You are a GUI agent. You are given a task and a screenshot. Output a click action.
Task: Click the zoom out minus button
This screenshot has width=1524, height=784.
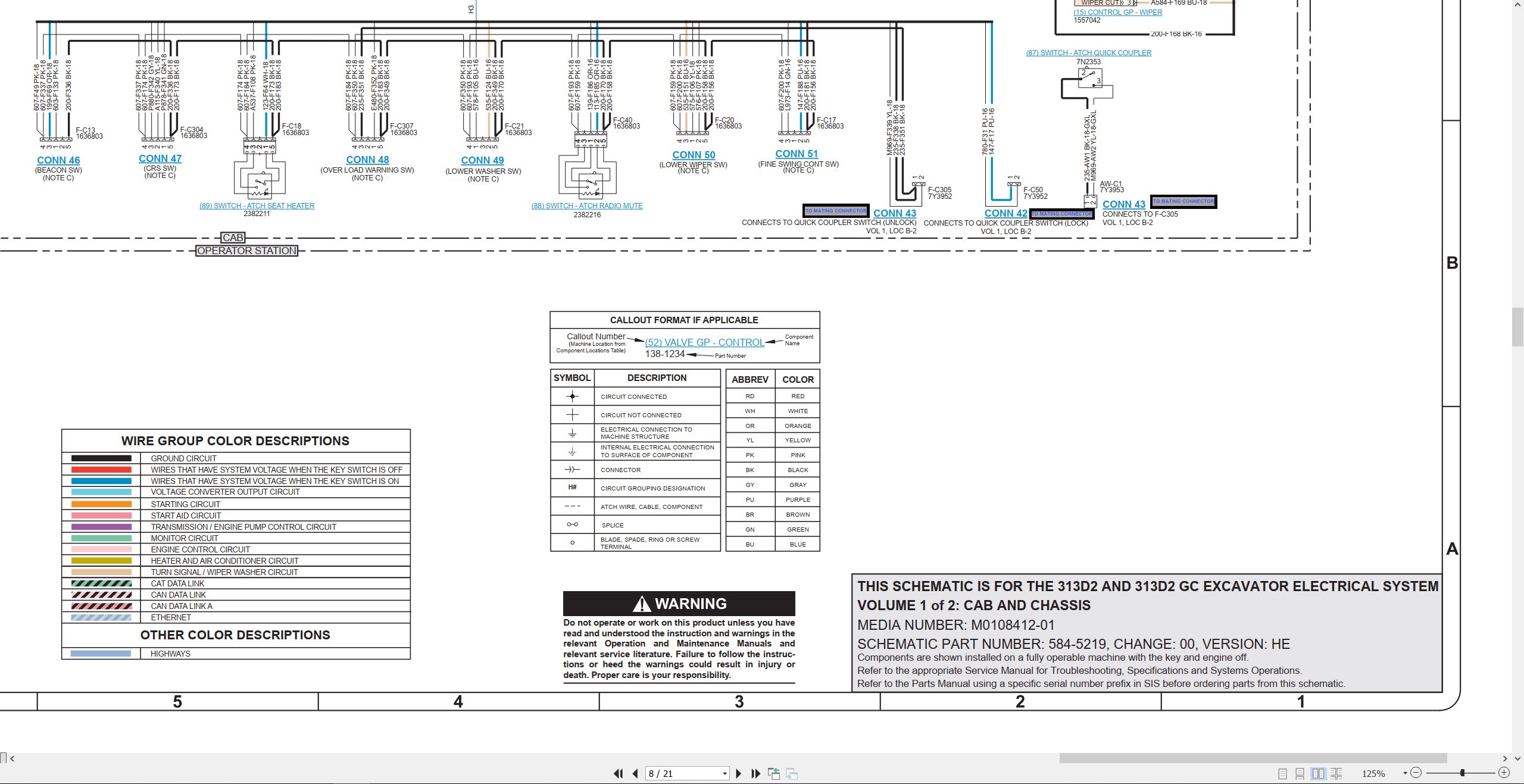point(1416,773)
